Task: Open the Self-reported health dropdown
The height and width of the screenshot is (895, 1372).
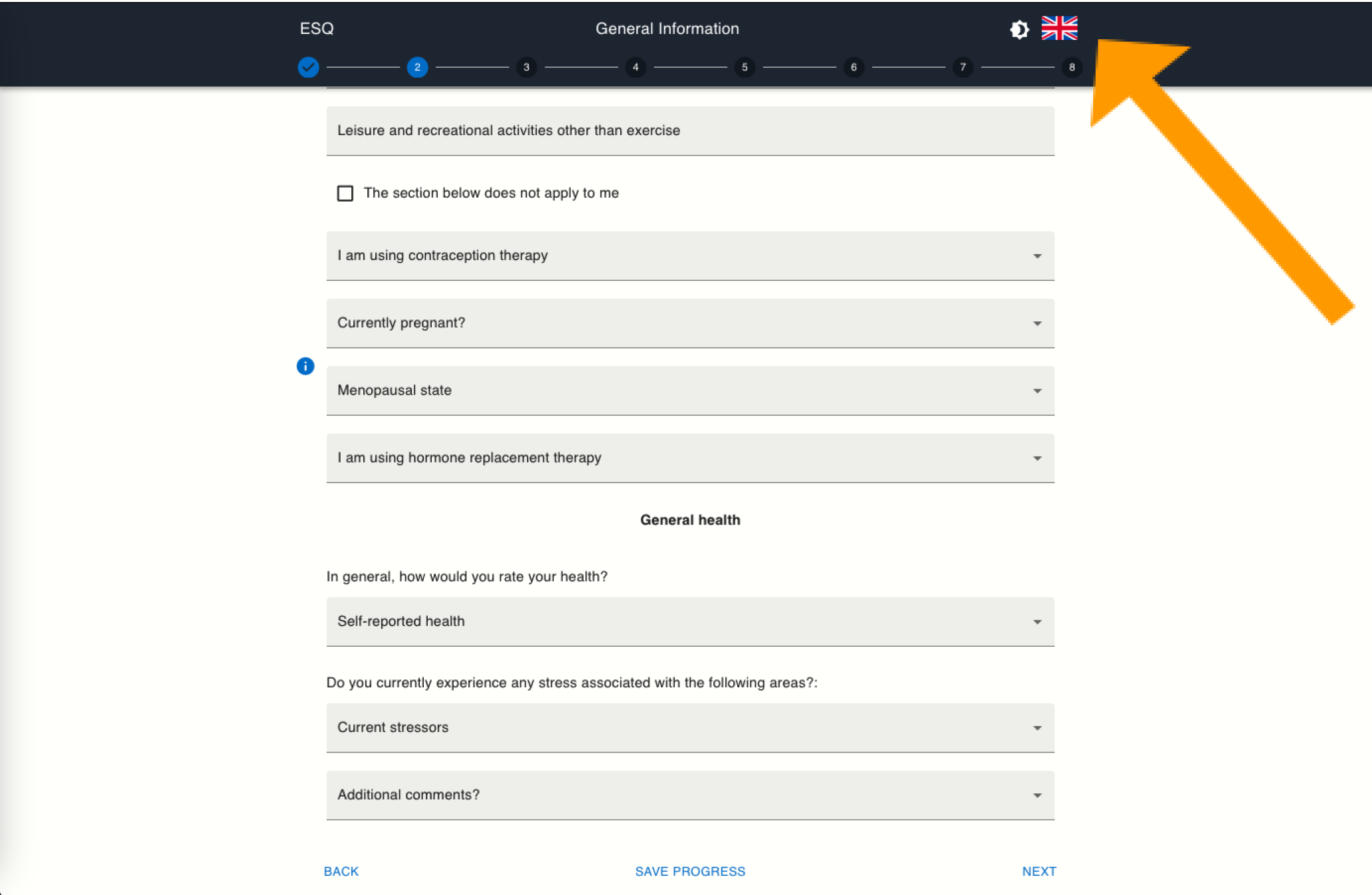Action: point(690,622)
